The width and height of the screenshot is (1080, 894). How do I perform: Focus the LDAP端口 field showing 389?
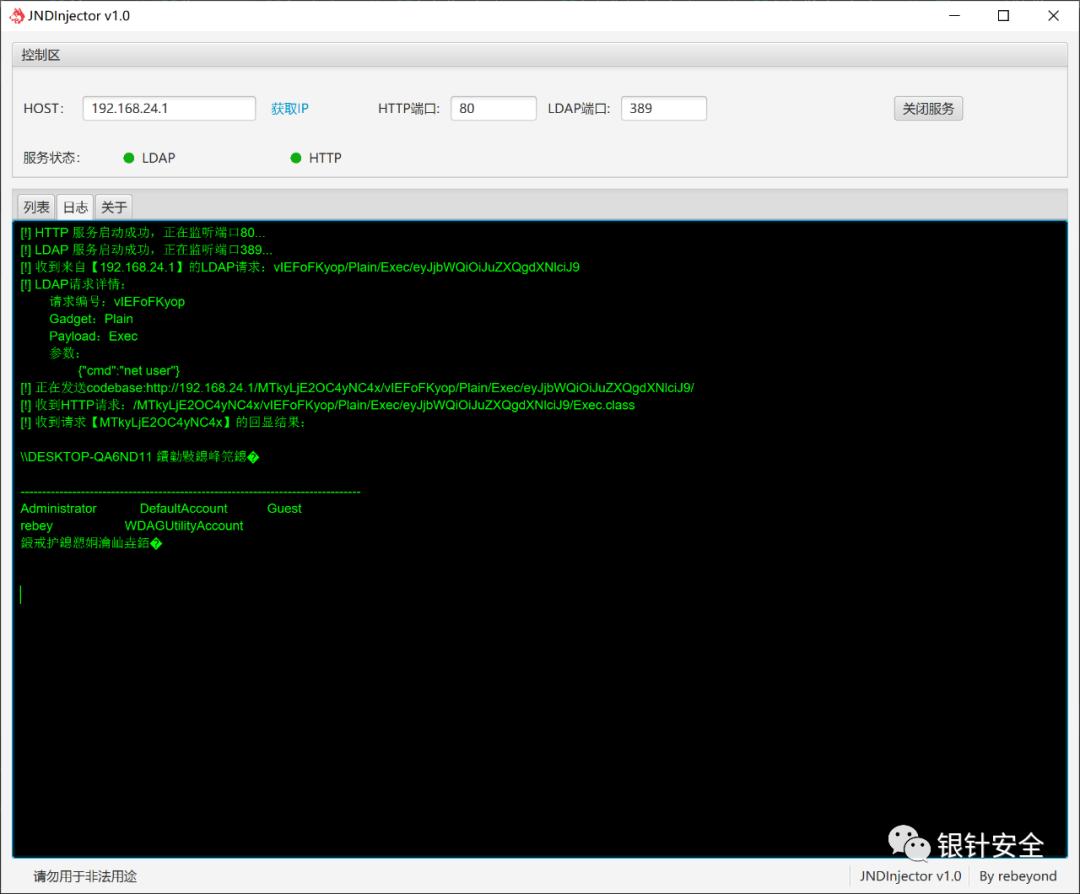point(664,108)
